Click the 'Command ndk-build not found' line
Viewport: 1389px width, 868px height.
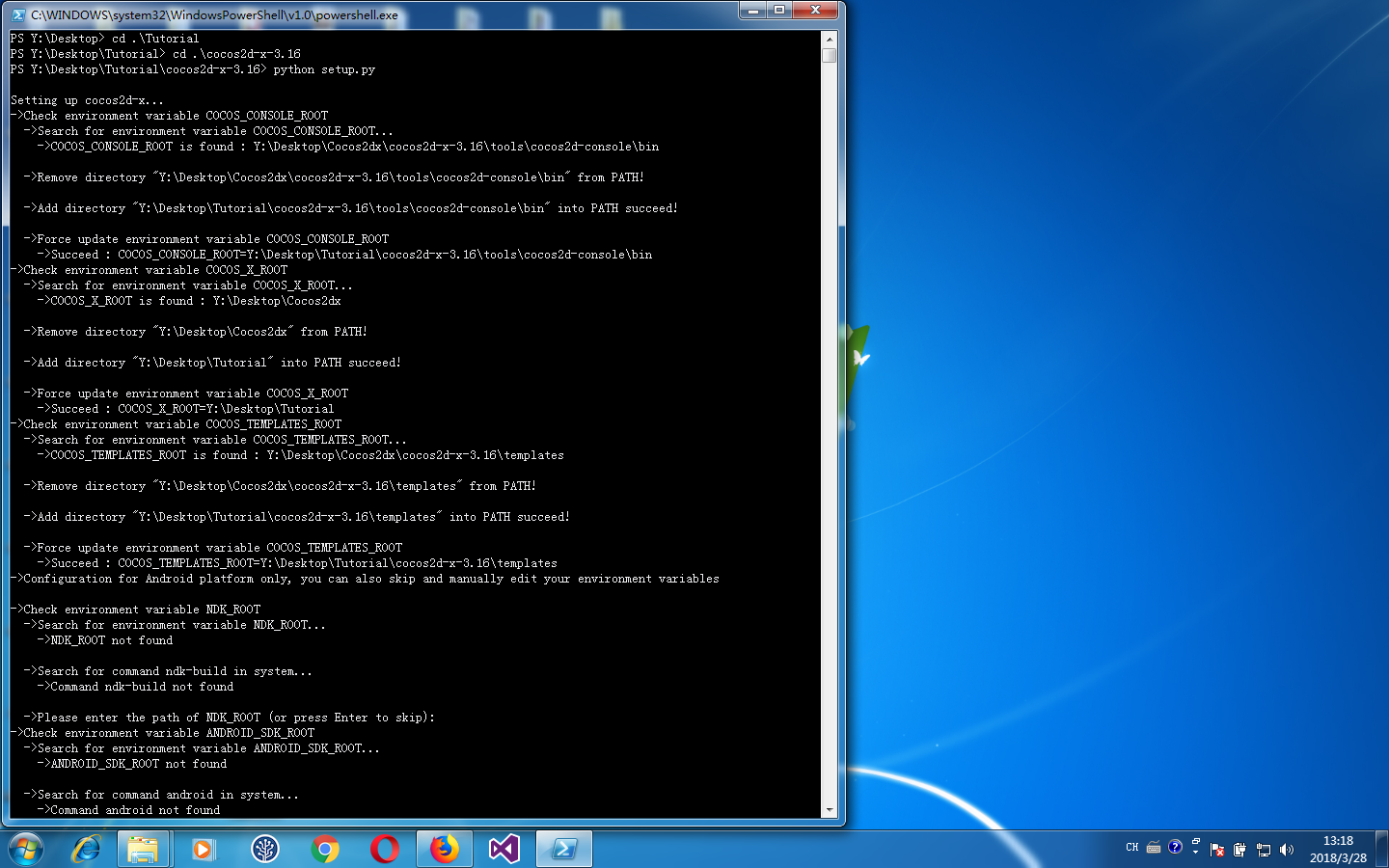coord(135,687)
